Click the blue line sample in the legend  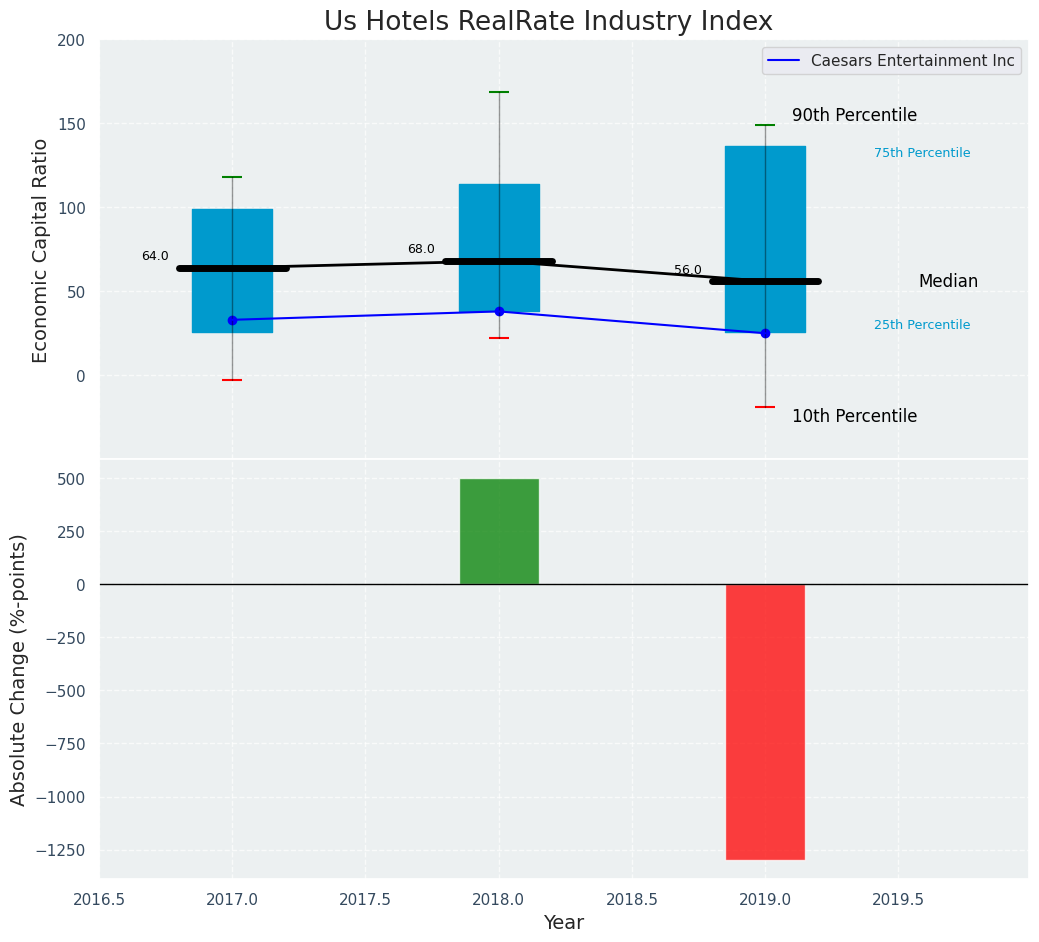tap(785, 61)
